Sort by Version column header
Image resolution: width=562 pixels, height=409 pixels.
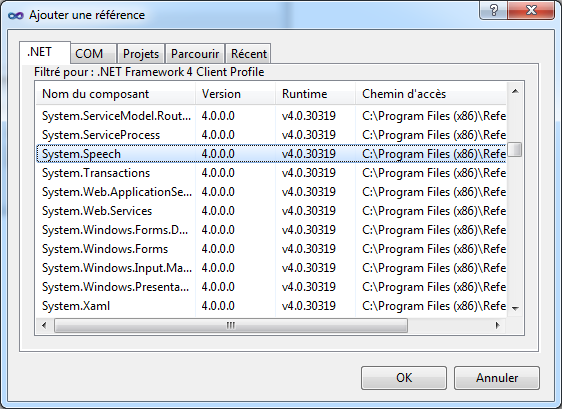(235, 94)
